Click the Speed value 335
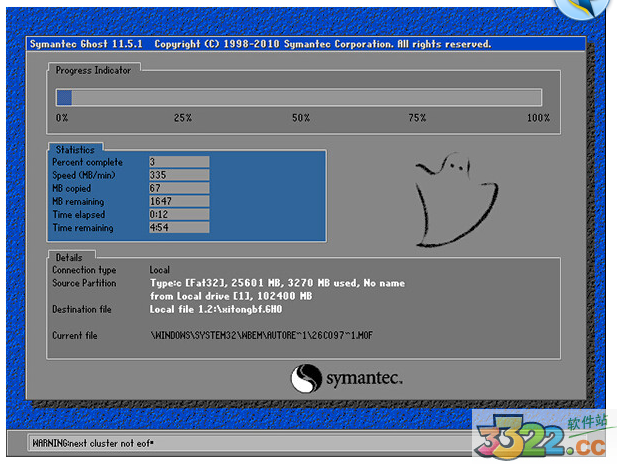Viewport: 622px width, 469px height. (179, 175)
